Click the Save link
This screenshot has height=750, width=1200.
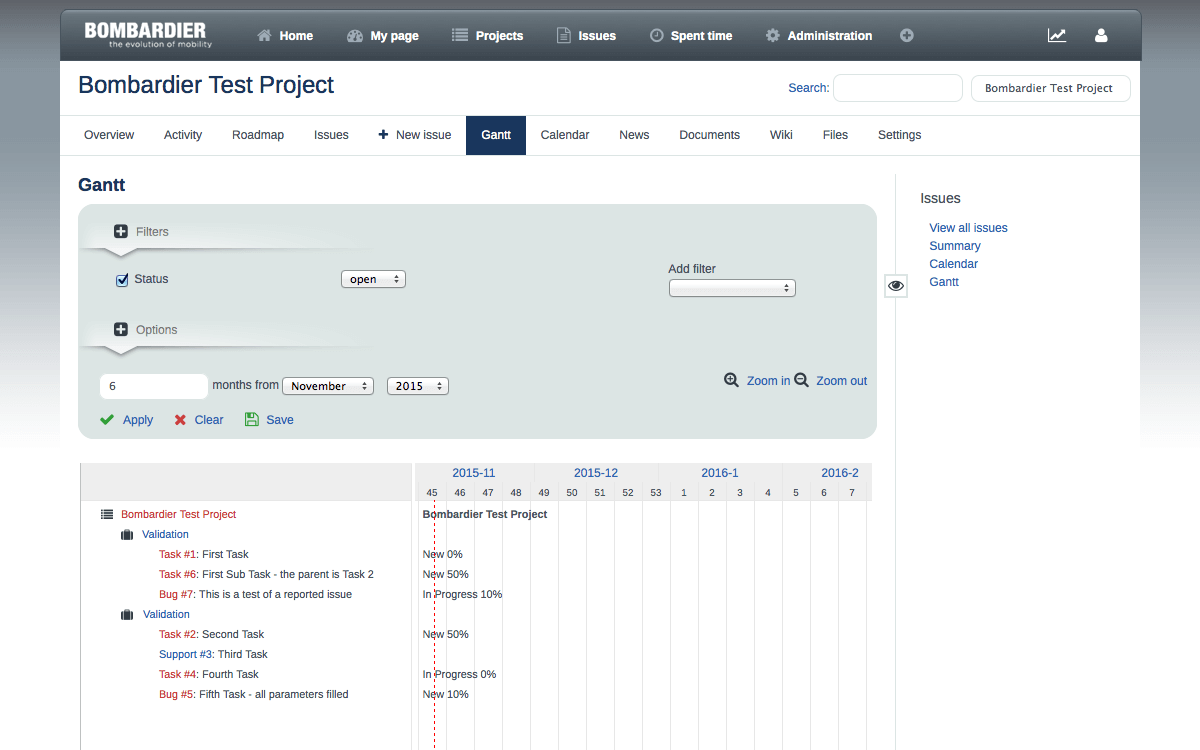point(280,420)
